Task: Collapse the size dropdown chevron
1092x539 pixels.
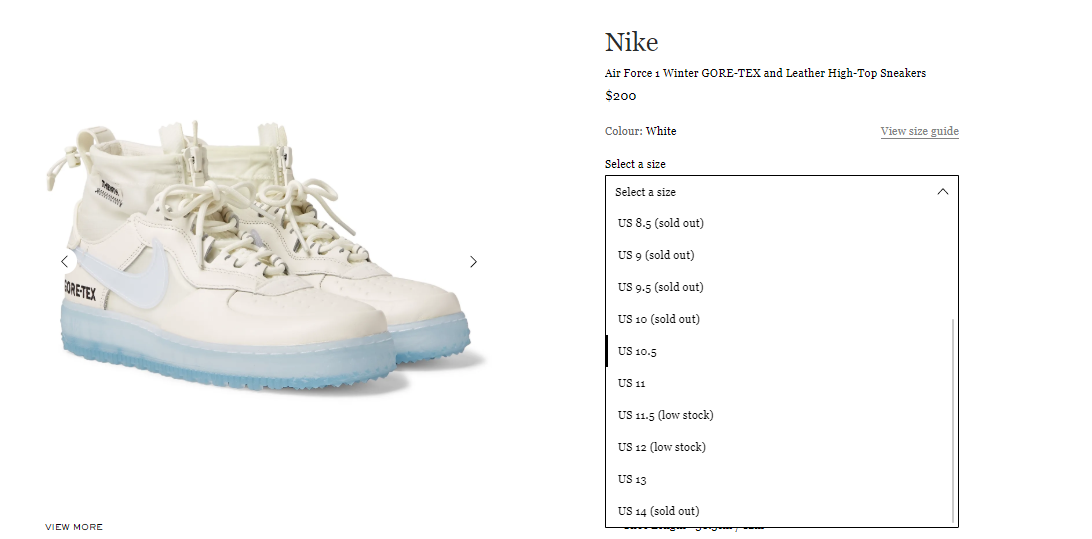Action: [x=943, y=192]
